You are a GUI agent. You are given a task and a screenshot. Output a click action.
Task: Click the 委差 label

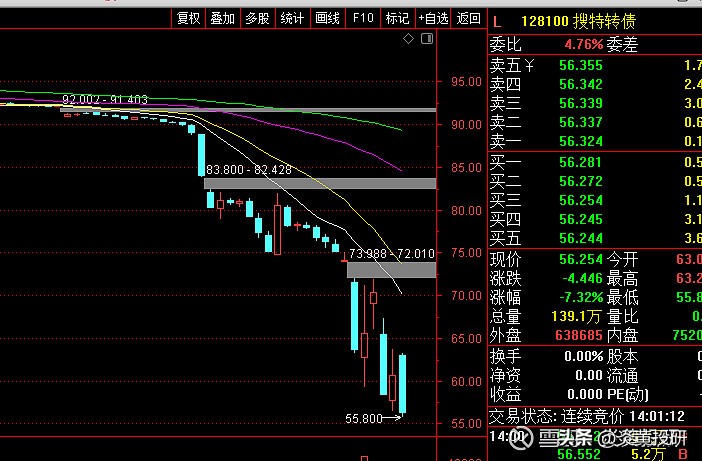pos(622,45)
